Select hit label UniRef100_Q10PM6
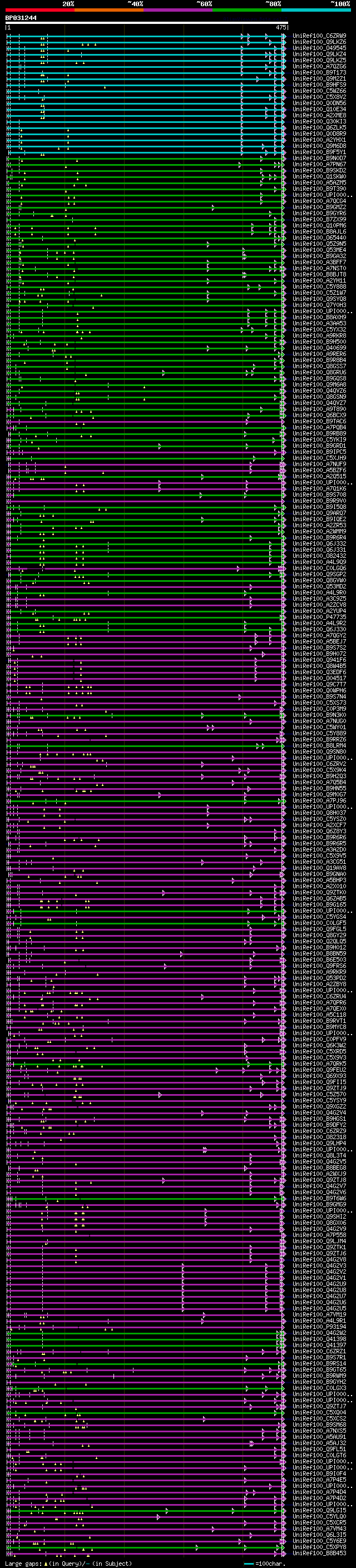This screenshot has height=1568, width=356. (x=319, y=225)
